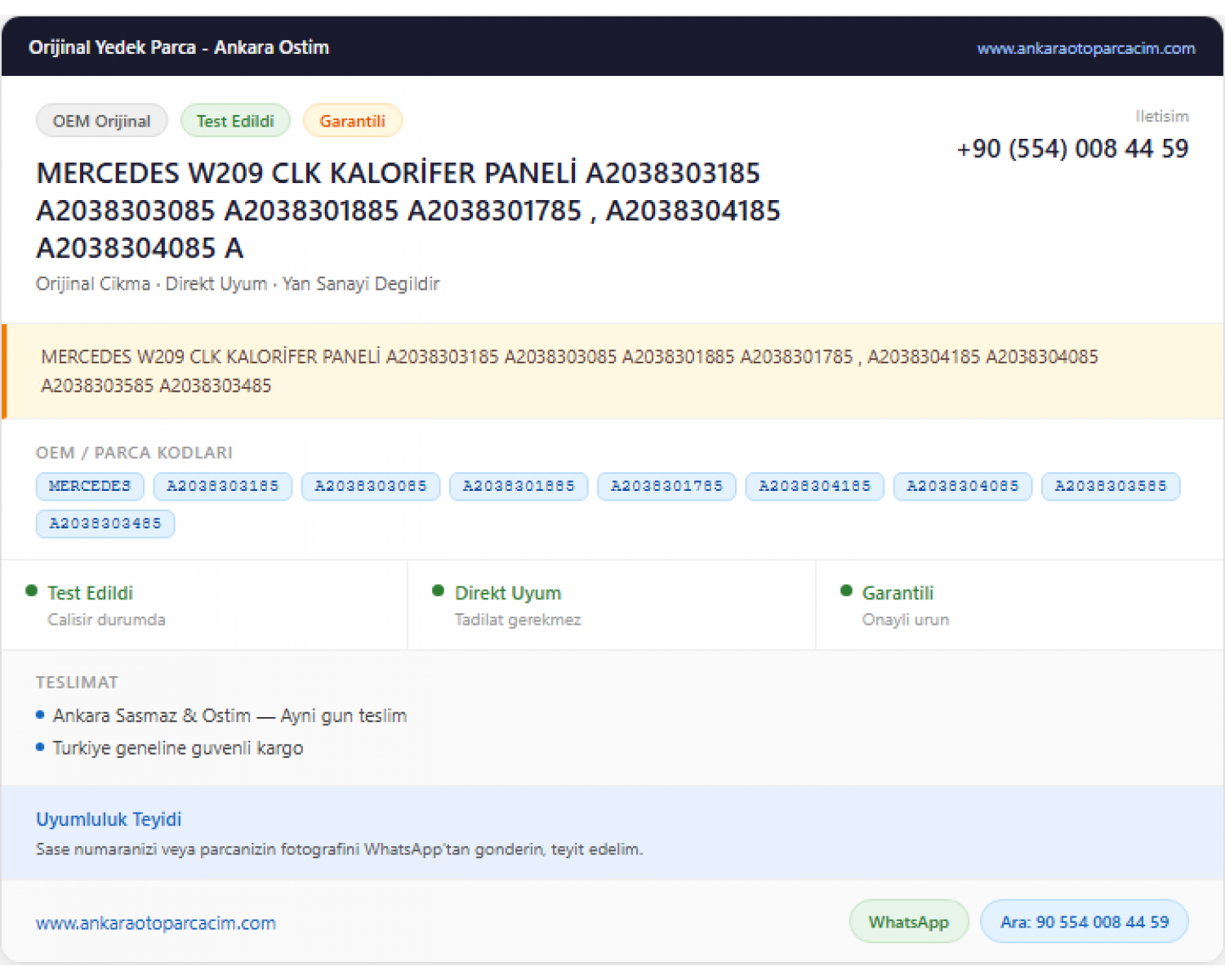Click the A2038303085 part code chip
The height and width of the screenshot is (980, 1225).
click(x=371, y=486)
